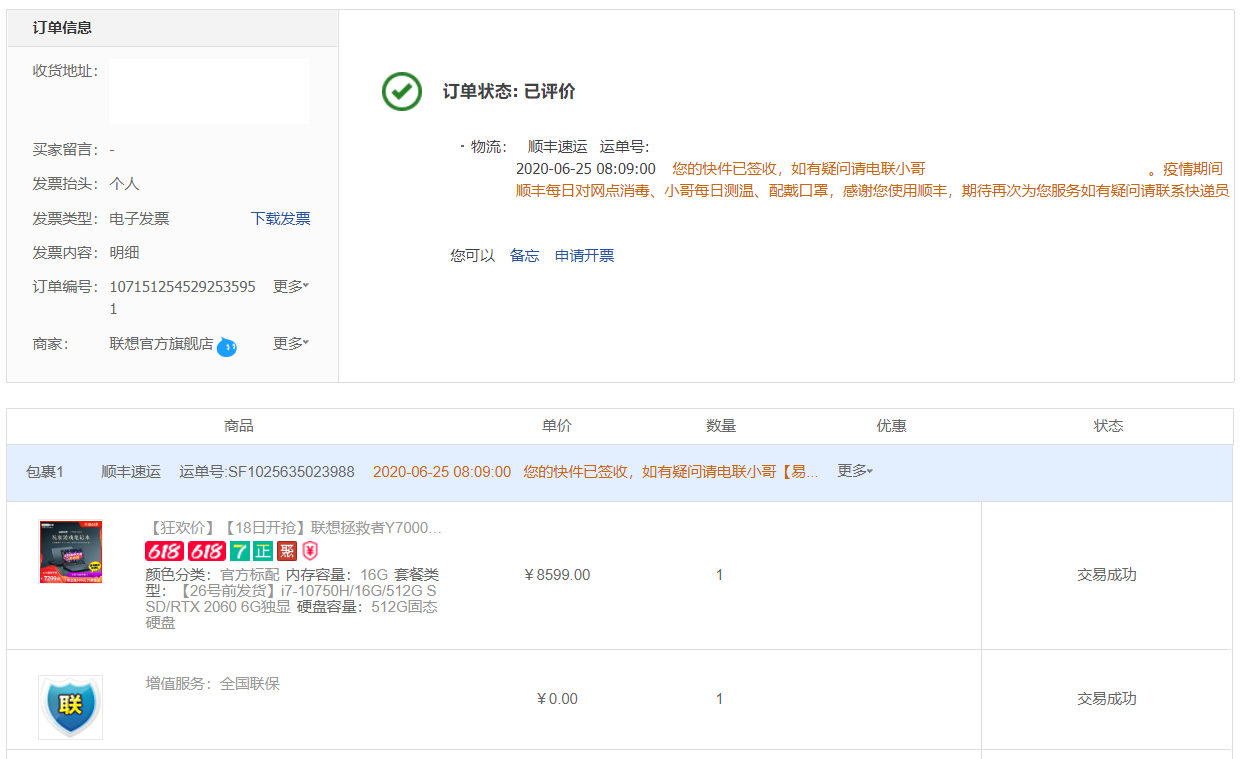1242x759 pixels.
Task: Click the black 2020-06-25 08:09:00 timestamp under 物流
Action: (586, 168)
